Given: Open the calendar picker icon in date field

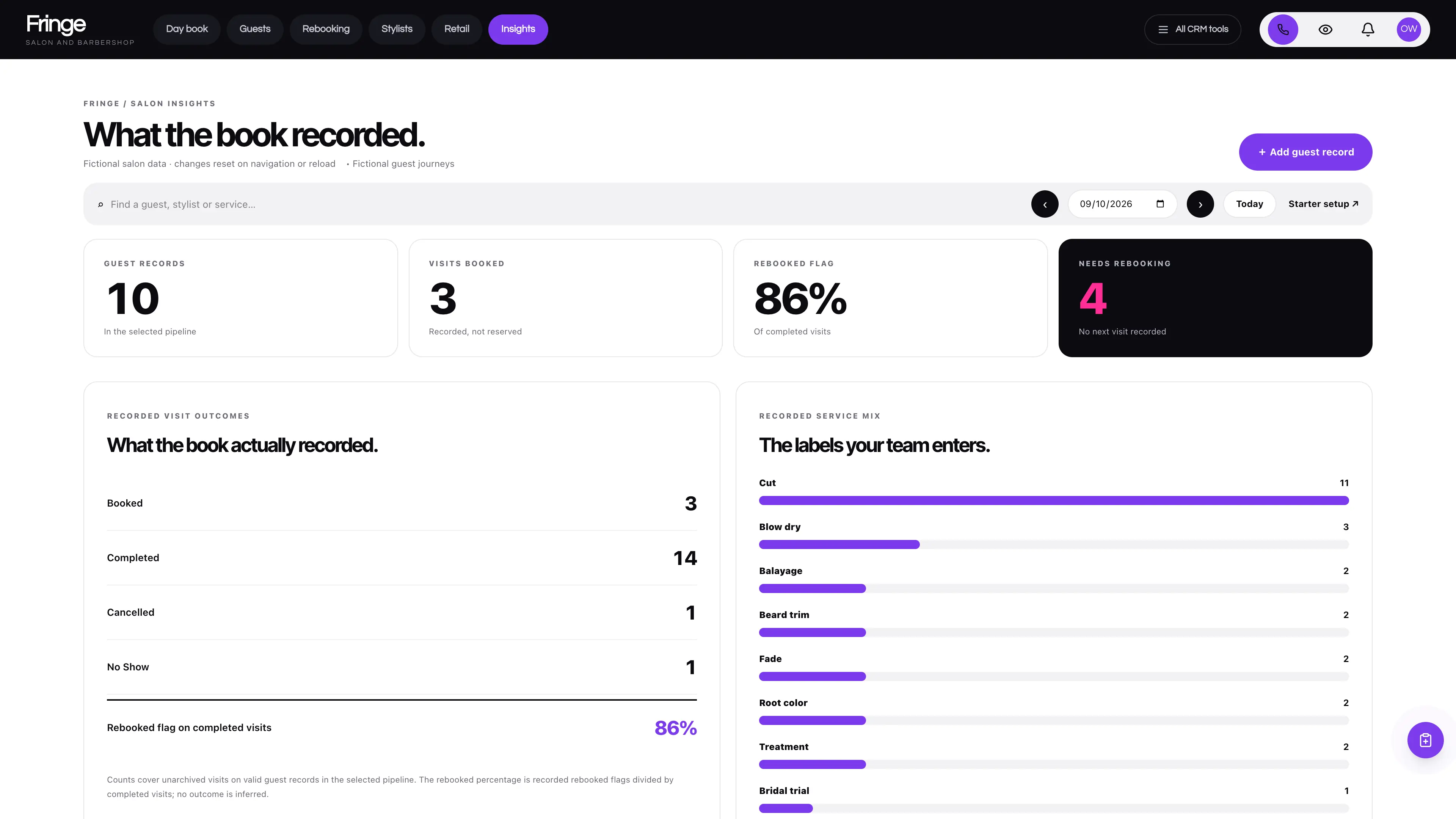Looking at the screenshot, I should tap(1160, 204).
